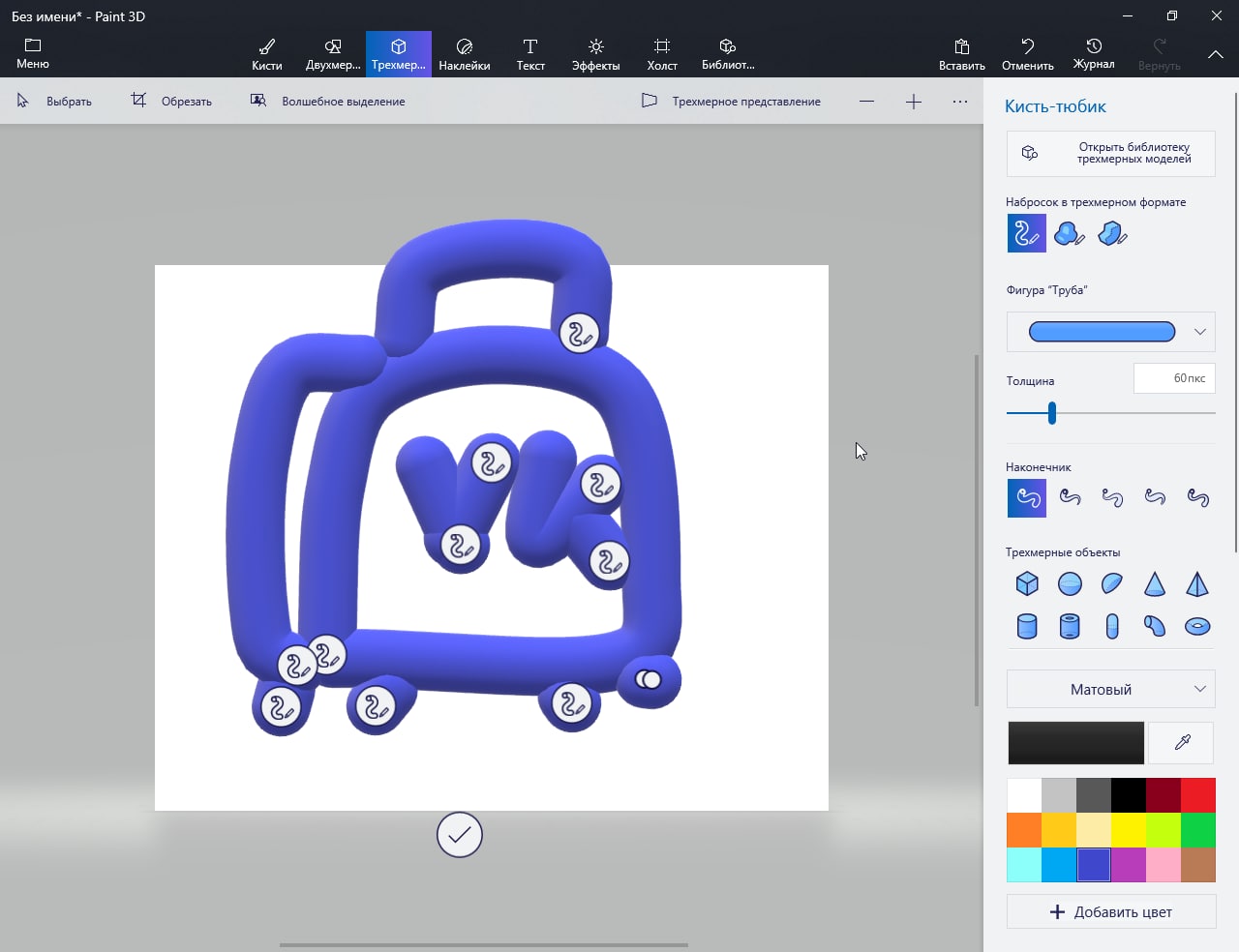The height and width of the screenshot is (952, 1239).
Task: Select the first Наконечник tip style
Action: (x=1027, y=498)
